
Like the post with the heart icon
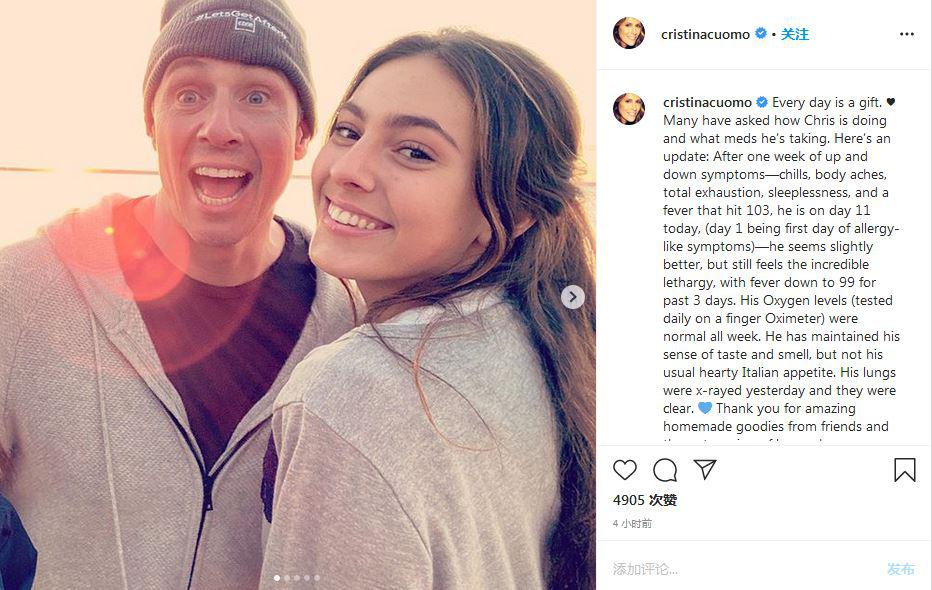(x=625, y=470)
